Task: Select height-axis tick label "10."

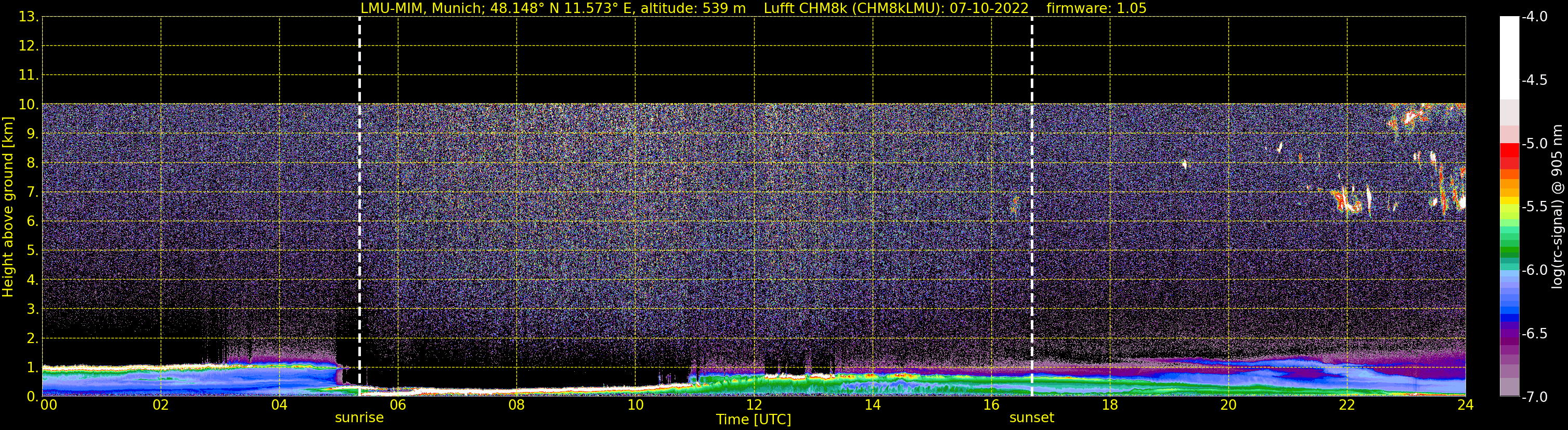Action: pyautogui.click(x=28, y=104)
